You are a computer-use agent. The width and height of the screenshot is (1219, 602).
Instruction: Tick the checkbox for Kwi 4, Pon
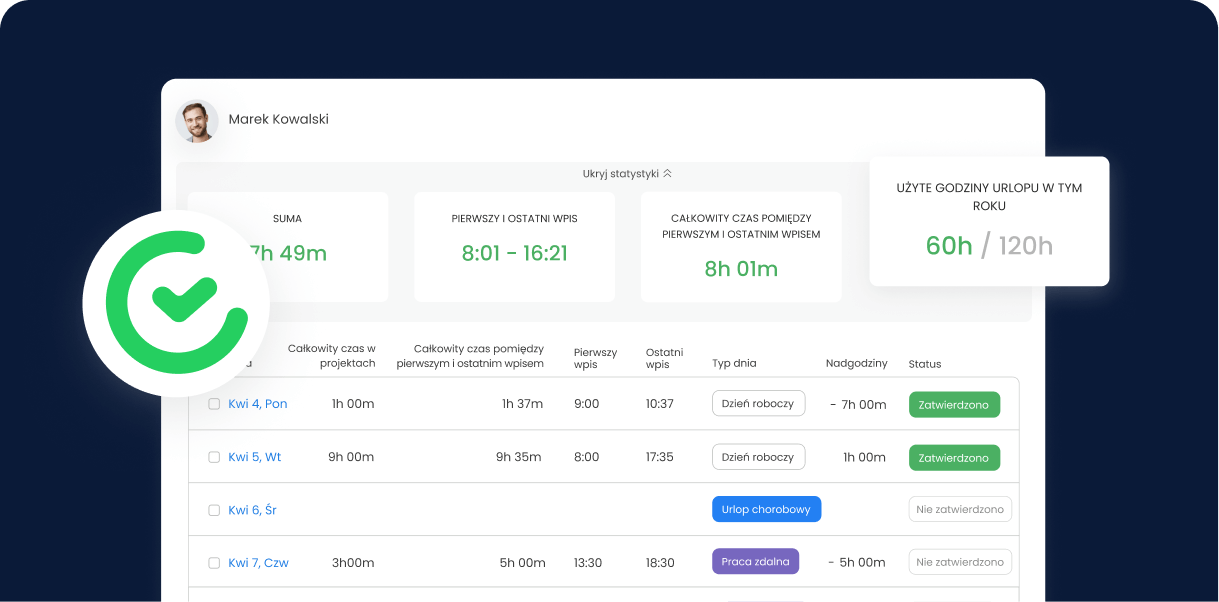coord(214,404)
